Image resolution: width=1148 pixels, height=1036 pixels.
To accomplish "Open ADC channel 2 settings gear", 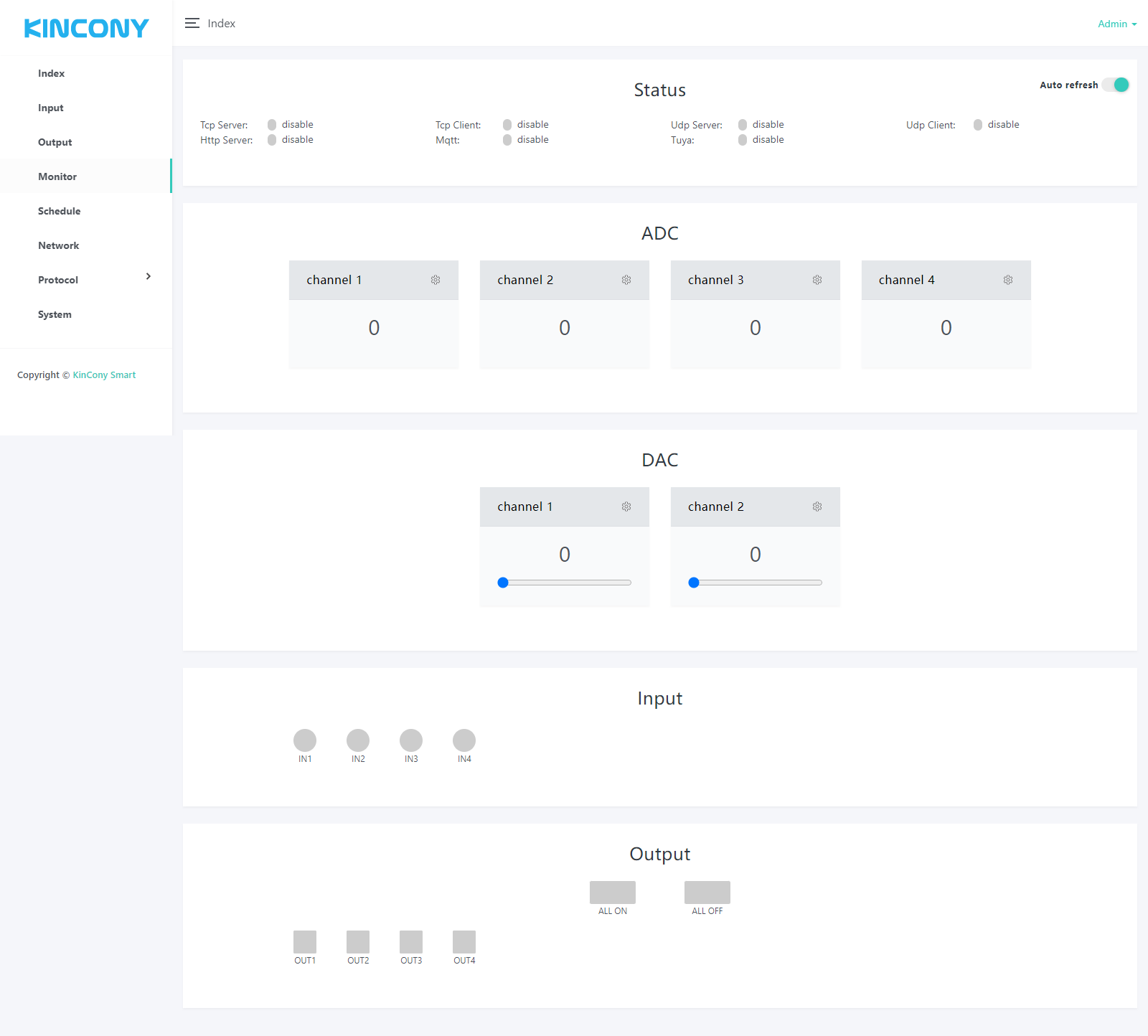I will [626, 280].
